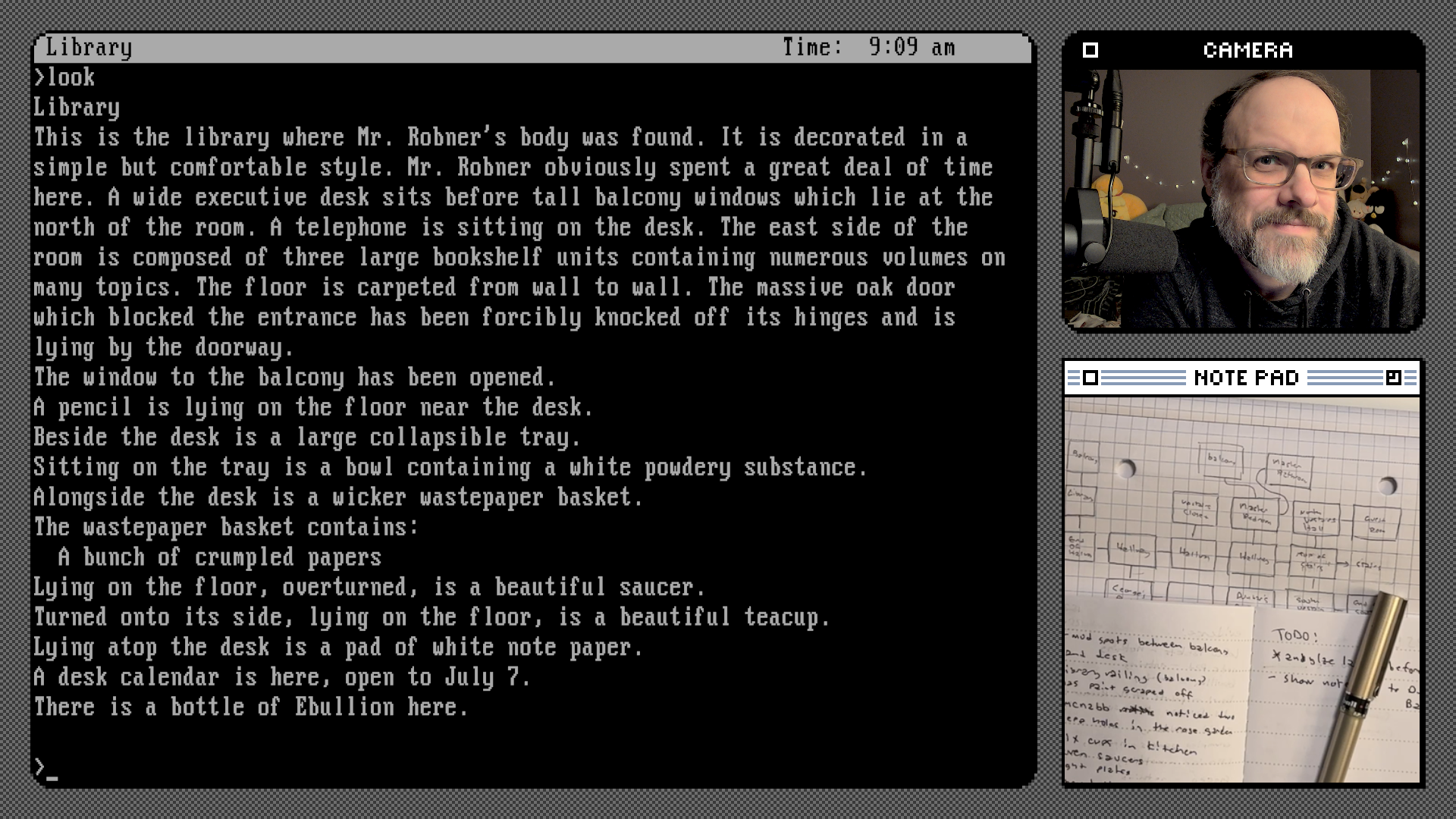Click the "pencil is lying" text line

[x=312, y=407]
